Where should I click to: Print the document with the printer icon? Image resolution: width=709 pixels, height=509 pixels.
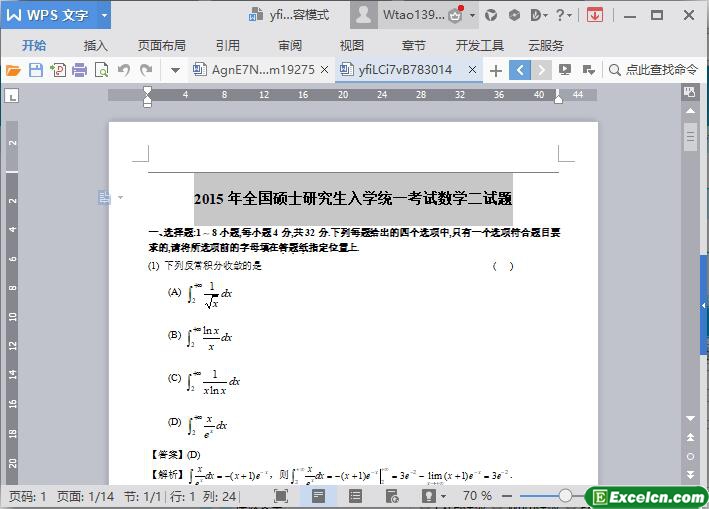(80, 70)
